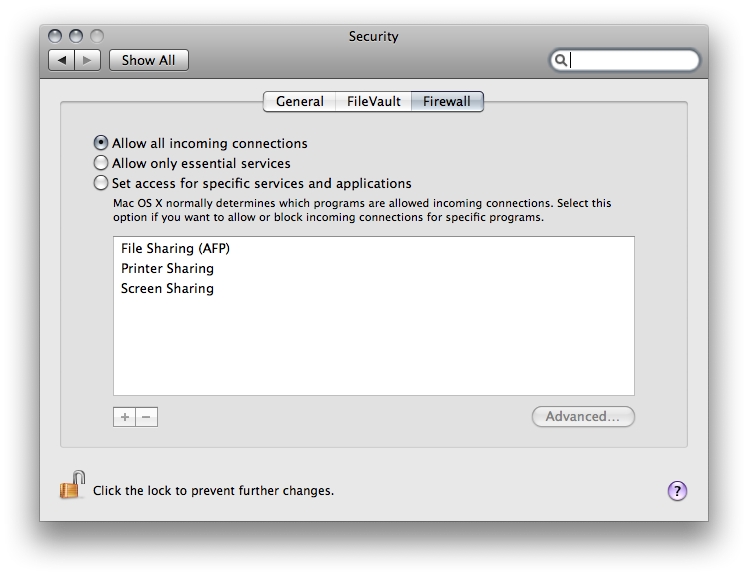
Task: Click the lock icon to prevent changes
Action: coord(73,485)
